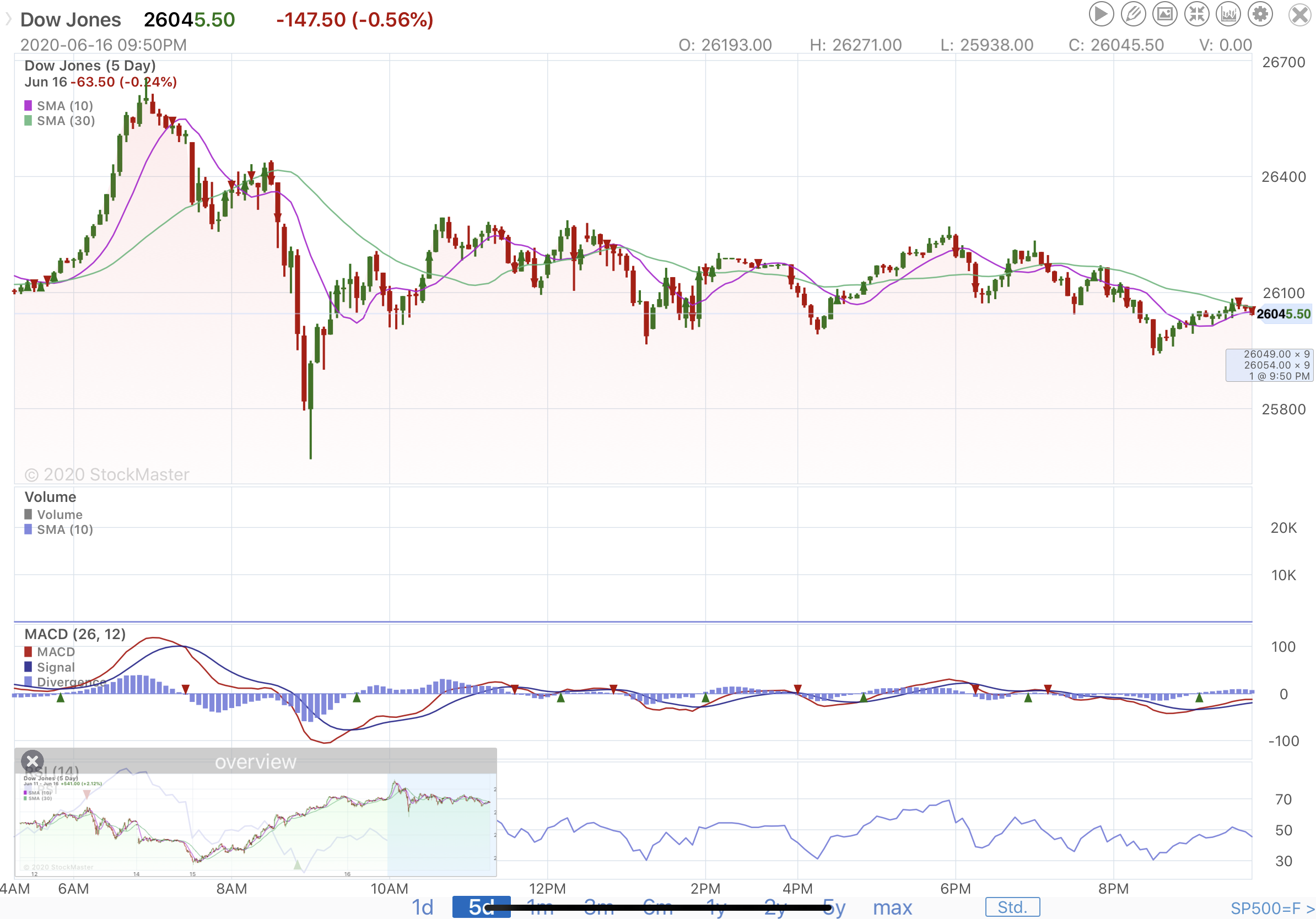Go to next symbol SP500=F

(1272, 908)
